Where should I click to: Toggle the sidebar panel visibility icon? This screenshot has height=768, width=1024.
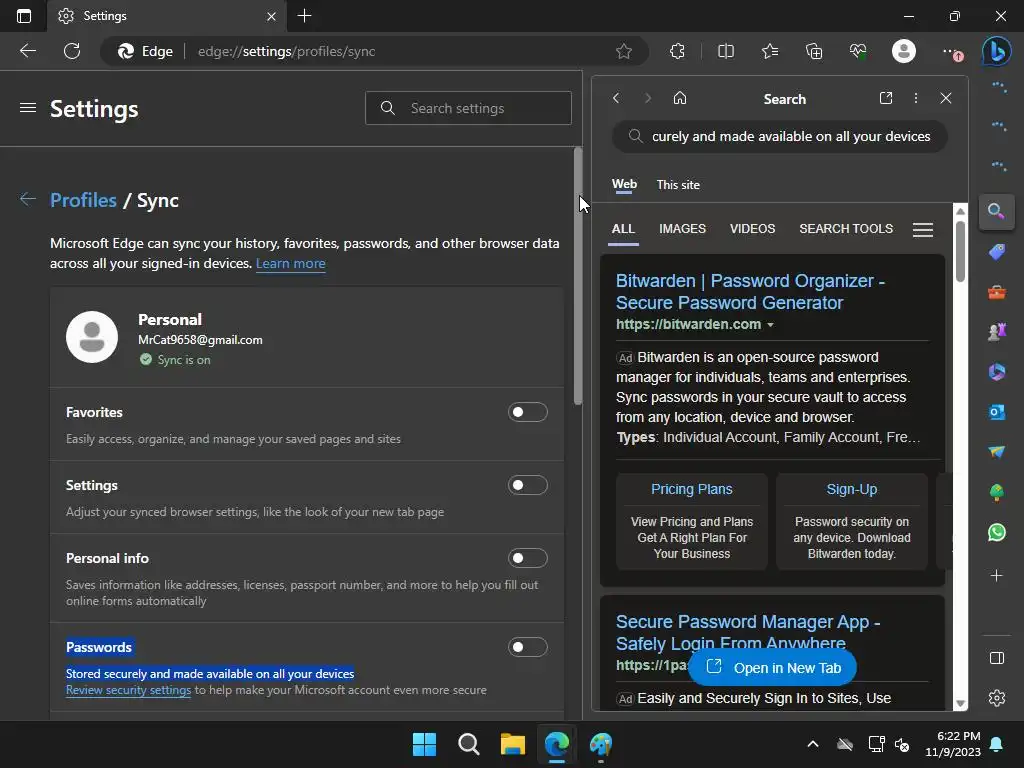[x=997, y=658]
